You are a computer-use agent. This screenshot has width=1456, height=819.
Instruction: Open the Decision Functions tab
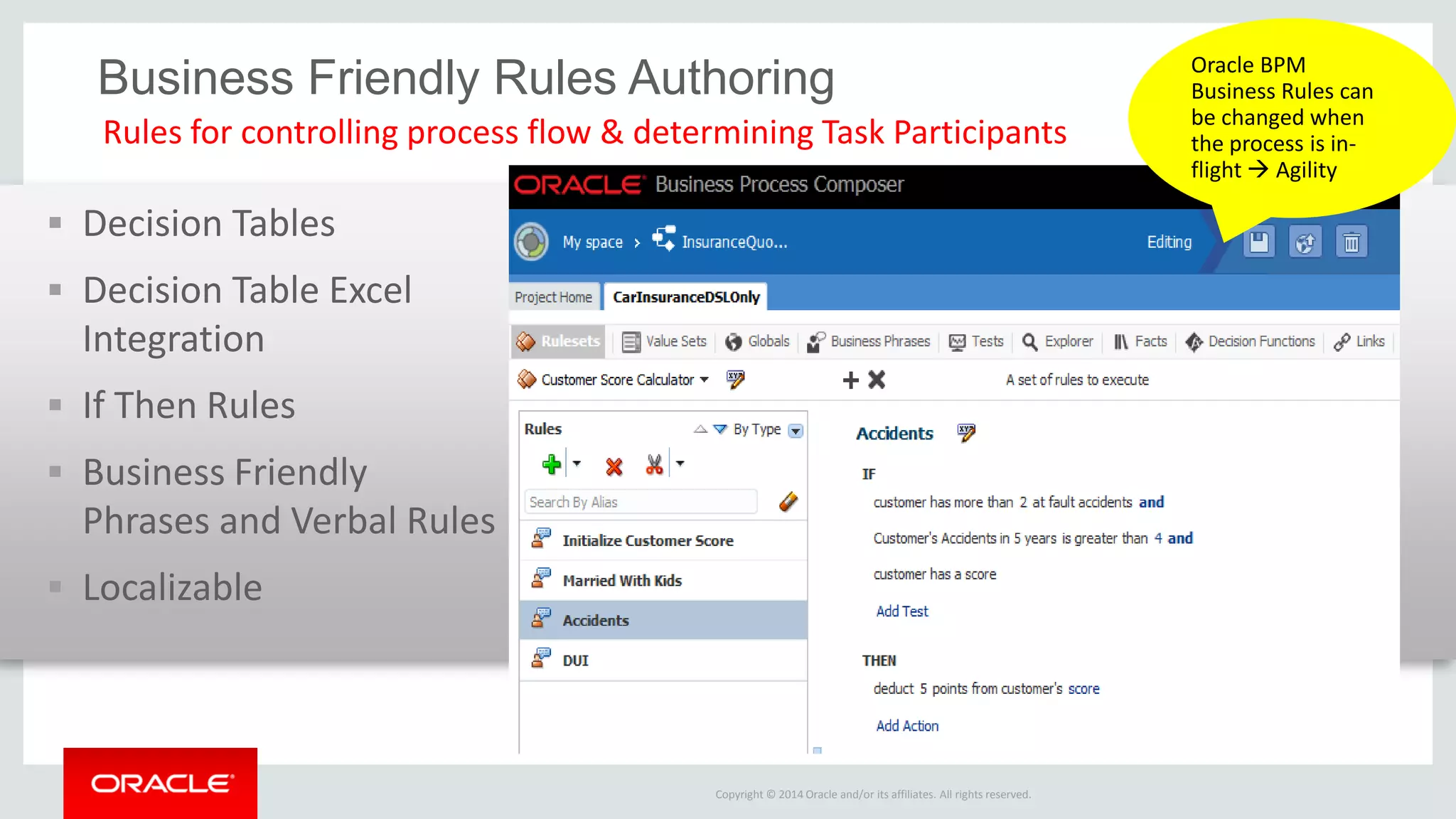[1250, 341]
